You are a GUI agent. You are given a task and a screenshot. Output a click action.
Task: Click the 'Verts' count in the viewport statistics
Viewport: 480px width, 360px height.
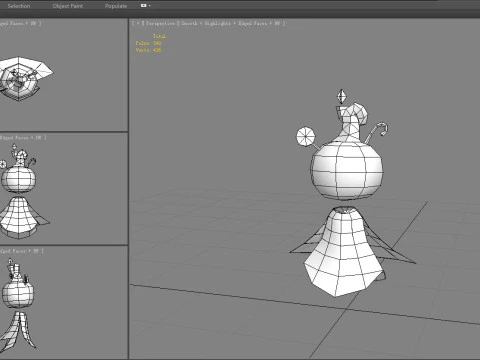coord(148,50)
